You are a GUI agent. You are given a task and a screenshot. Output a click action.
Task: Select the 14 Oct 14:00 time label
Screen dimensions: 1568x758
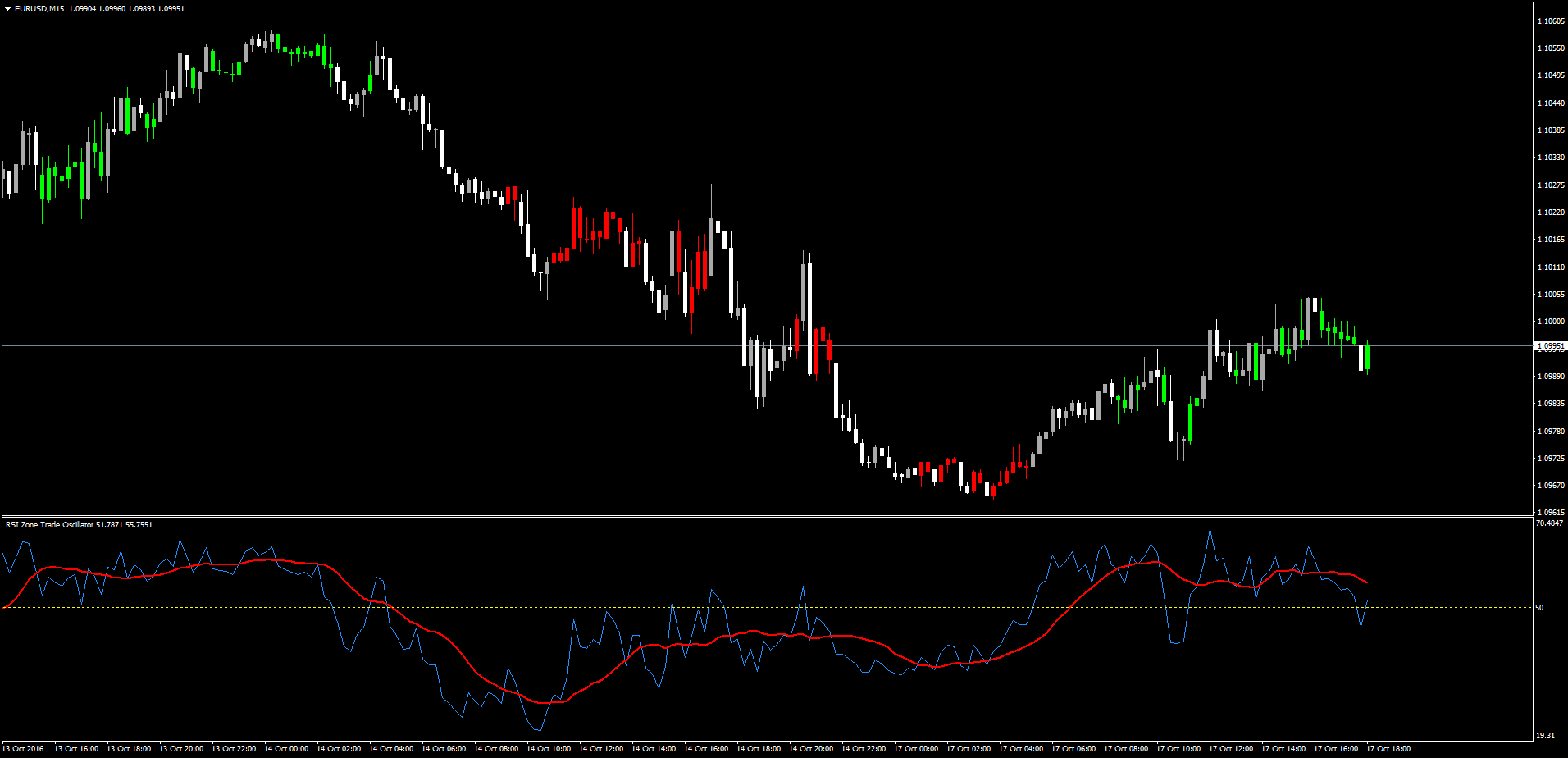tap(654, 748)
